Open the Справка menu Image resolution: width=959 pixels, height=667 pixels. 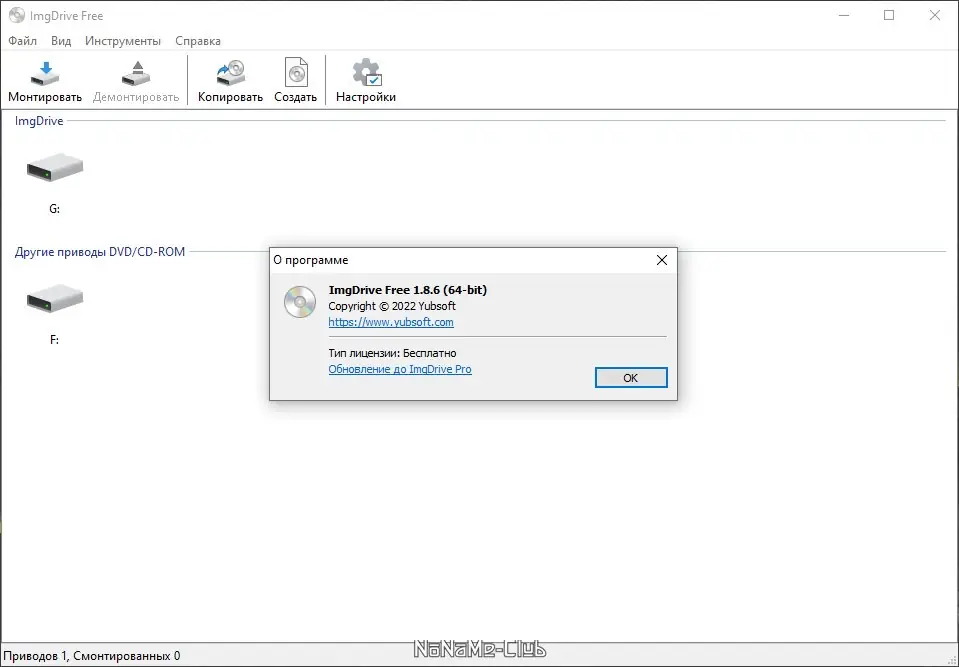[x=198, y=41]
